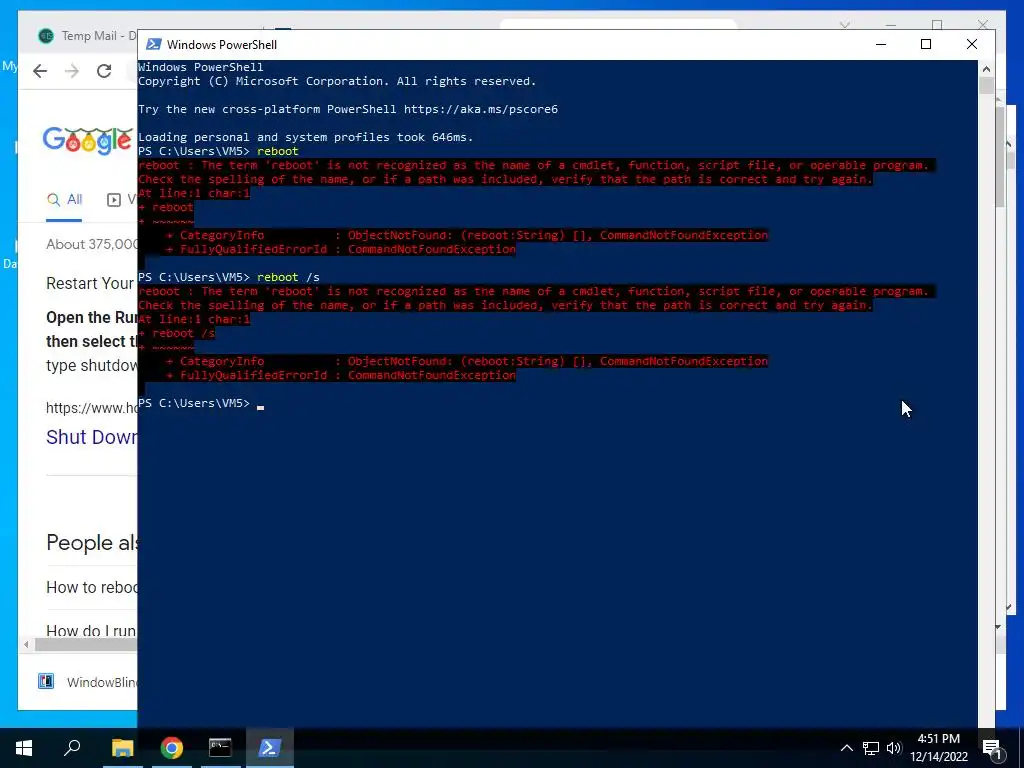Click the WindowBlinds download item icon
This screenshot has height=768, width=1024.
pos(46,682)
